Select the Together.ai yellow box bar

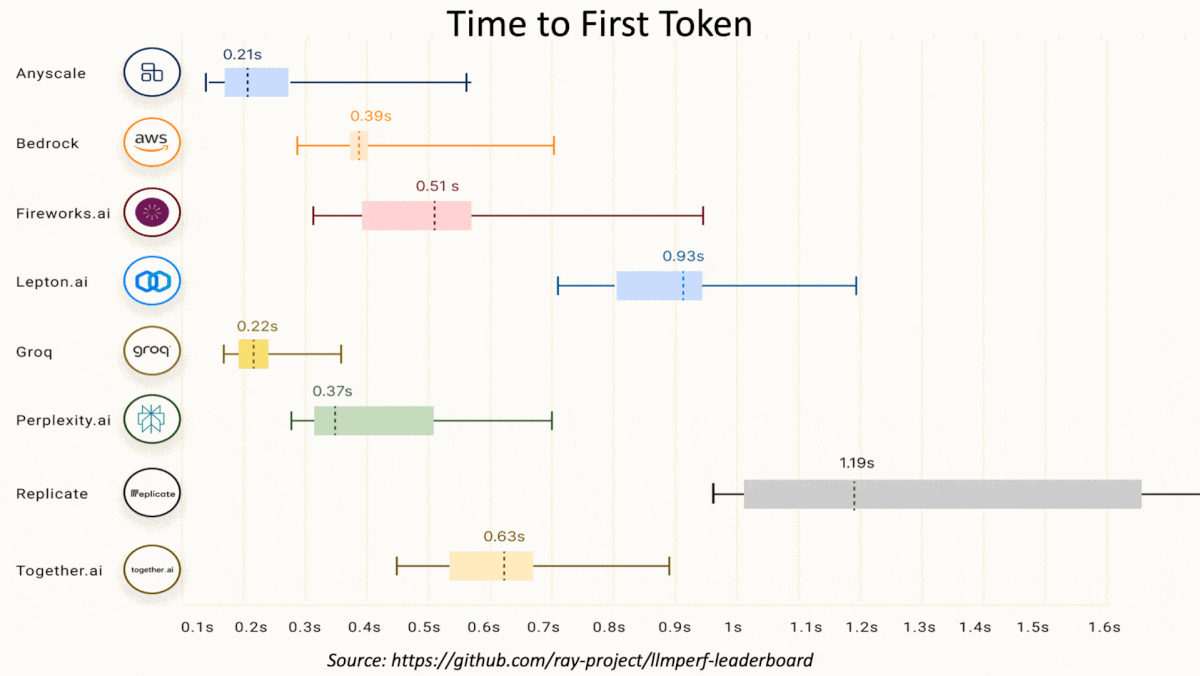(490, 566)
